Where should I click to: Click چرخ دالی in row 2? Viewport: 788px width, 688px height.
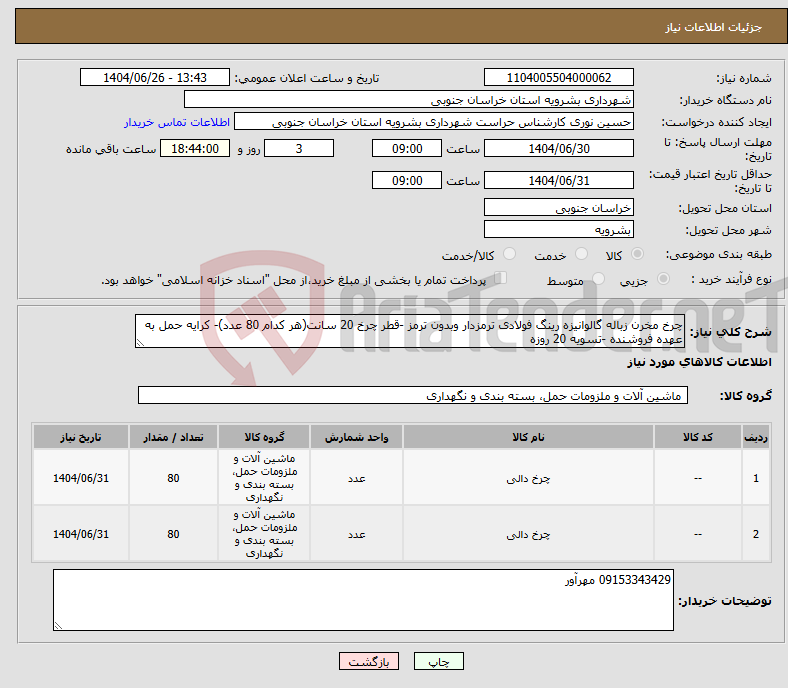528,534
